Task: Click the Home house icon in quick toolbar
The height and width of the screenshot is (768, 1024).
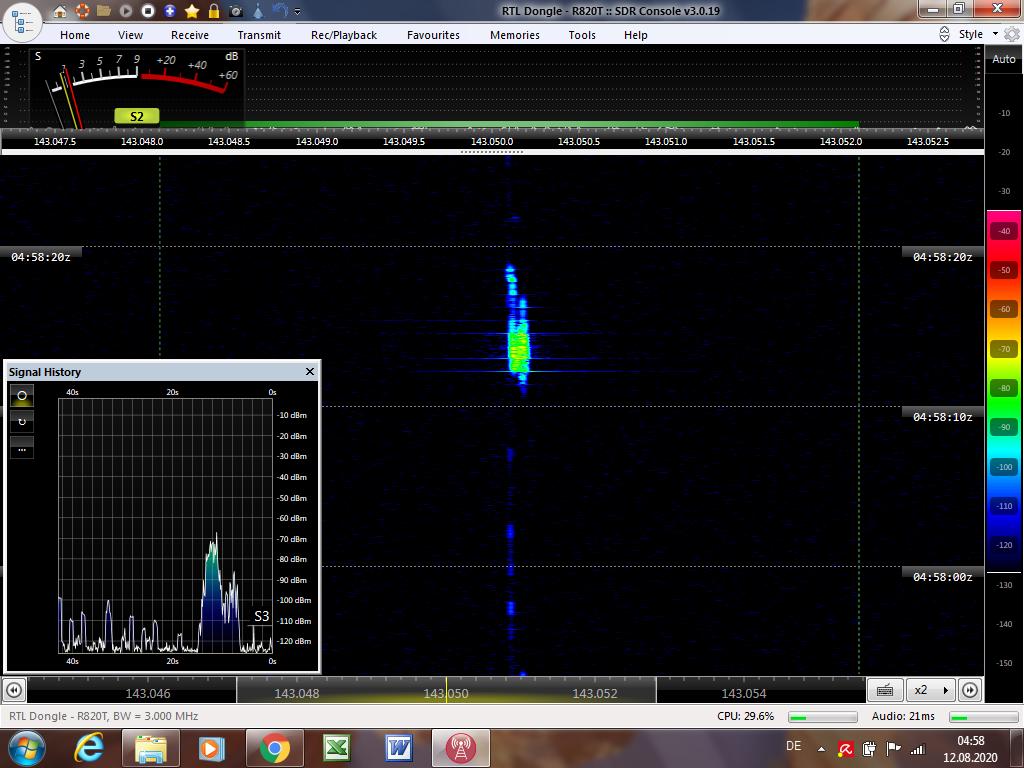Action: (59, 10)
